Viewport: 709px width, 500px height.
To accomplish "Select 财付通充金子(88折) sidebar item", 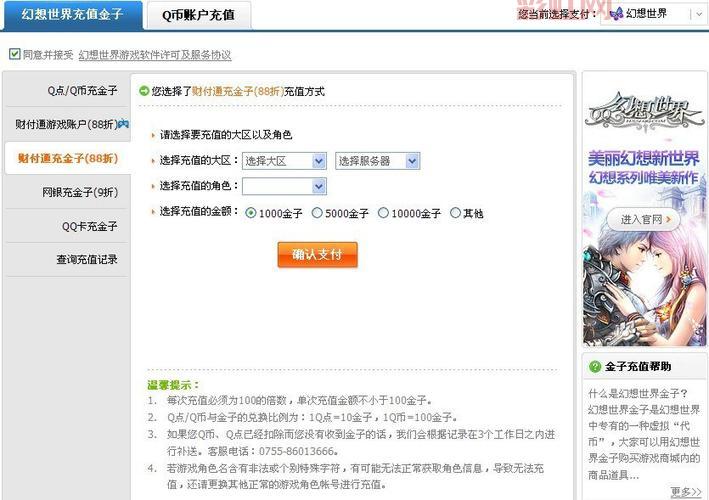I will click(x=68, y=158).
